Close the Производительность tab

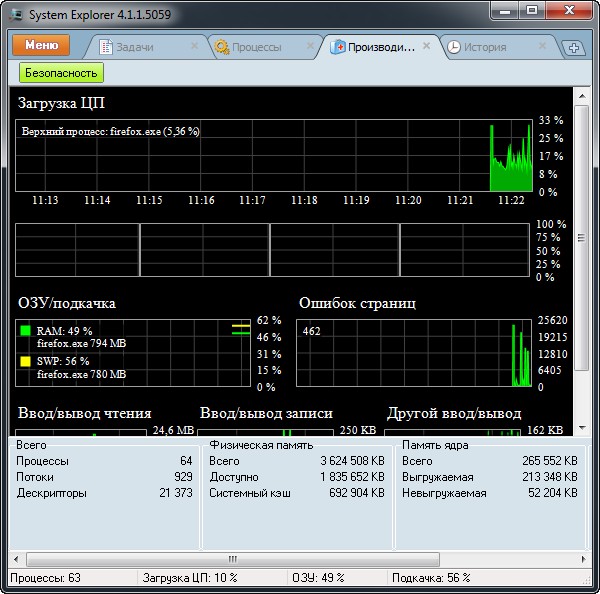(427, 46)
